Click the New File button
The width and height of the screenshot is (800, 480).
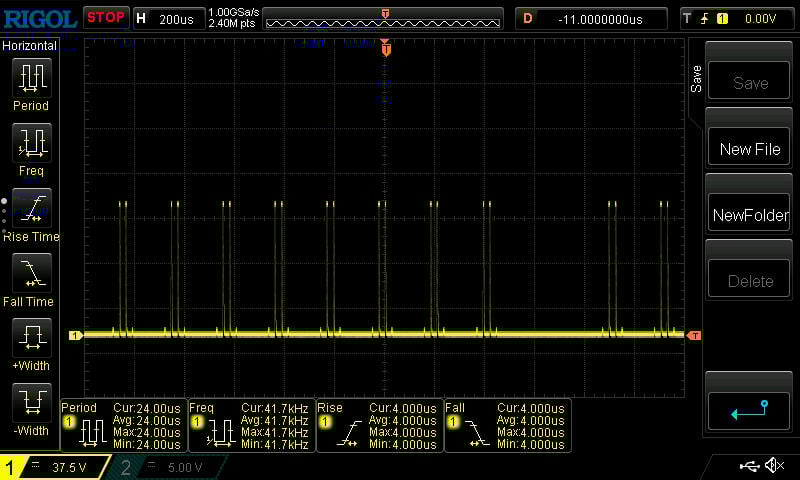point(749,148)
